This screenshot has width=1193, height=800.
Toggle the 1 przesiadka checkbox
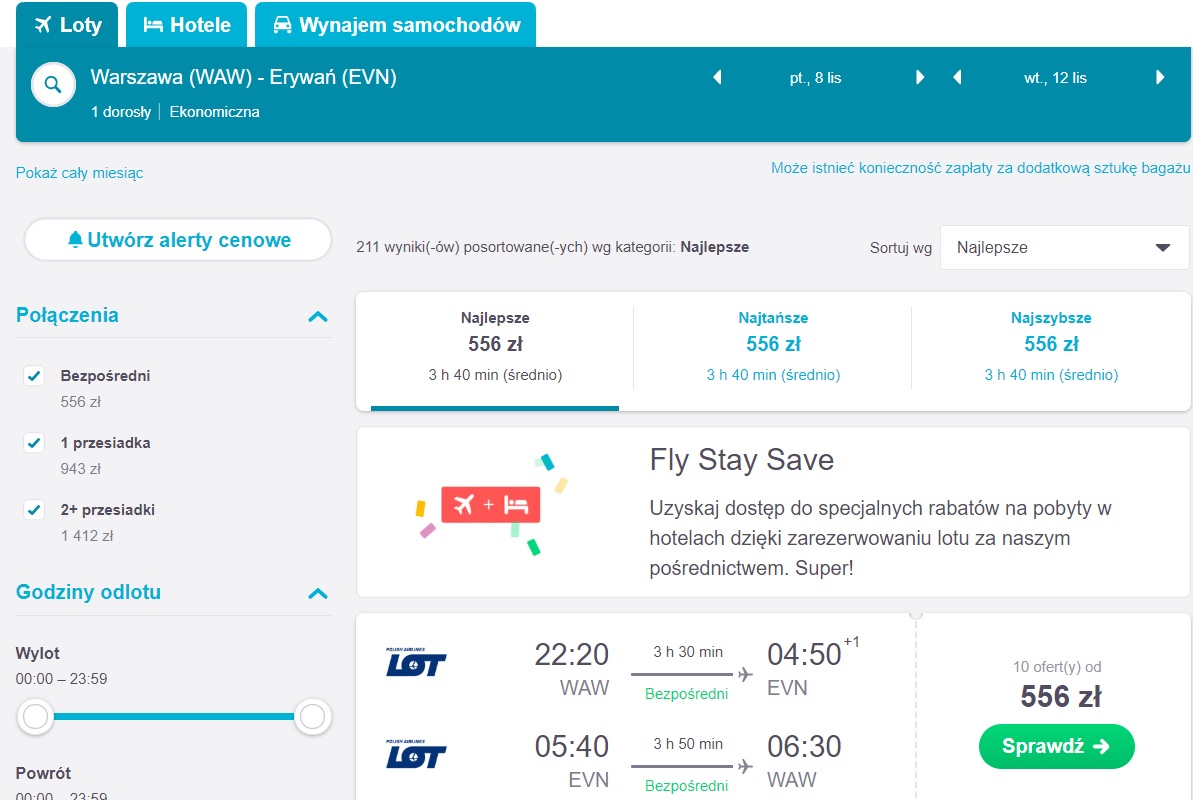pos(34,443)
